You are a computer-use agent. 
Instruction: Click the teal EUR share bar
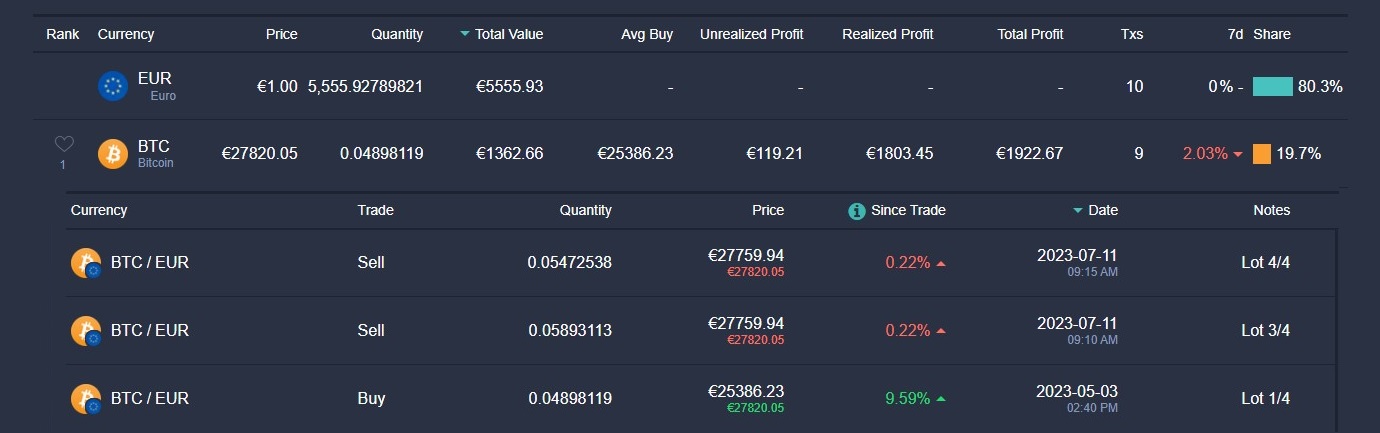pyautogui.click(x=1272, y=86)
